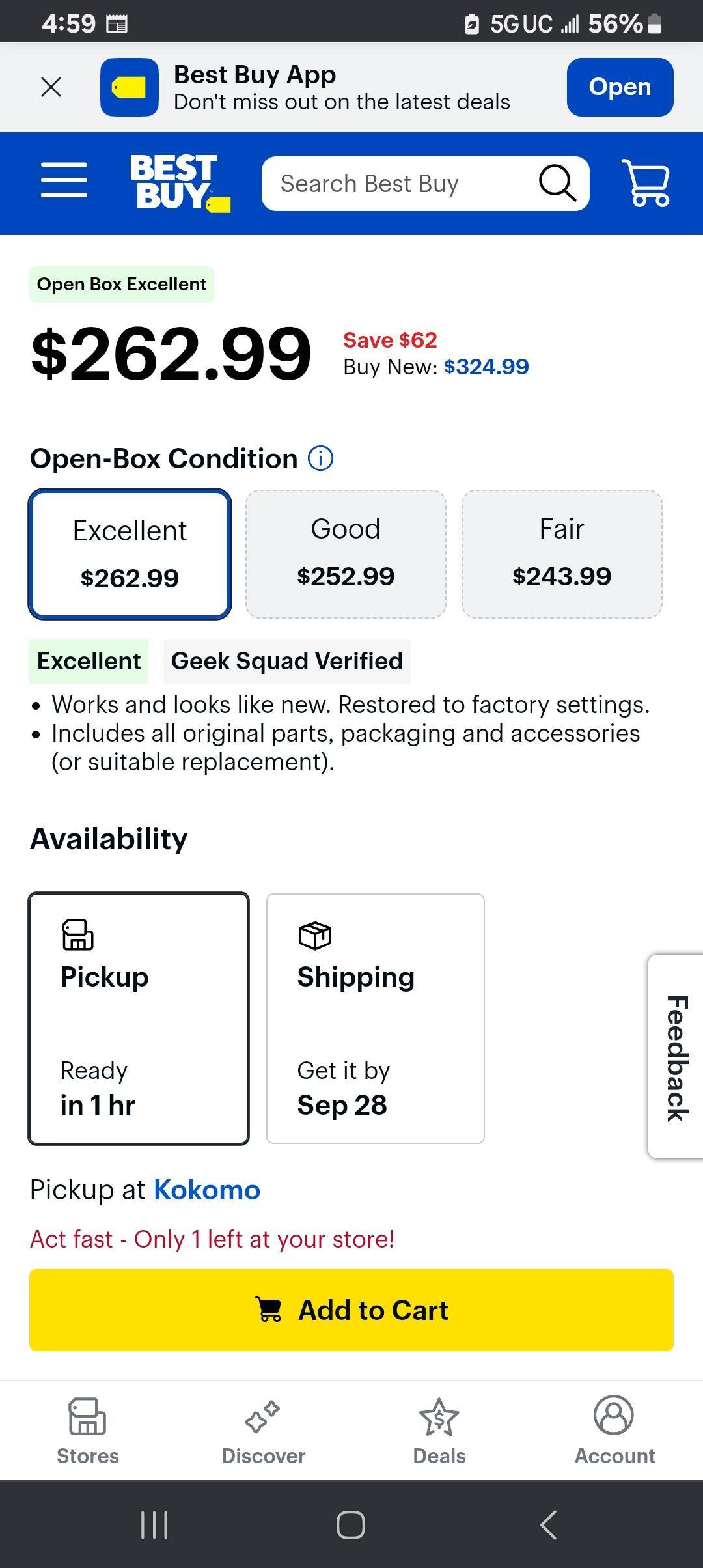The height and width of the screenshot is (1568, 703).
Task: Tap the Best Buy logo
Action: (x=180, y=183)
